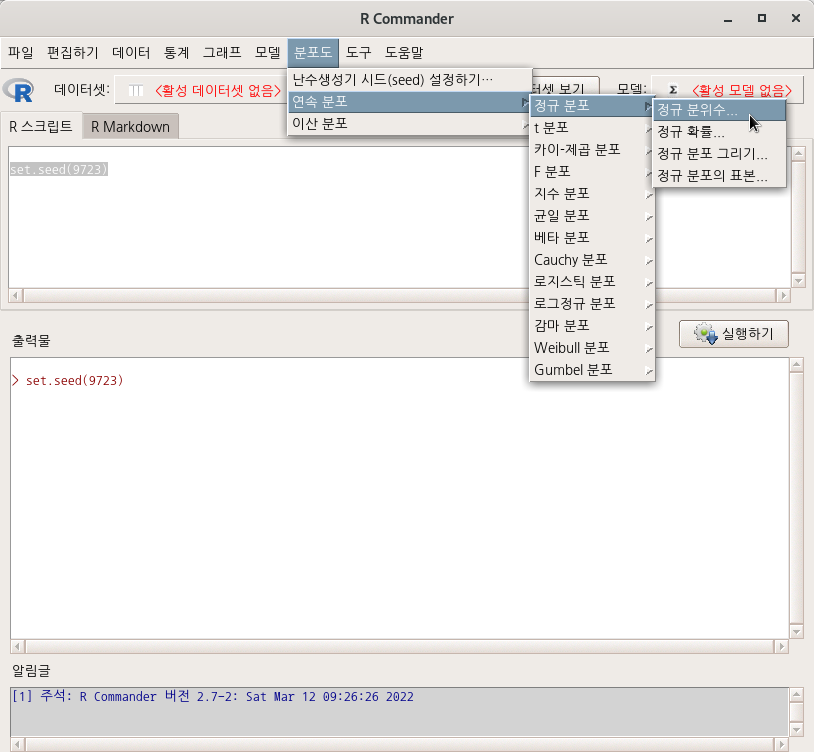Click the gear icon on 실행하기 button

[706, 334]
